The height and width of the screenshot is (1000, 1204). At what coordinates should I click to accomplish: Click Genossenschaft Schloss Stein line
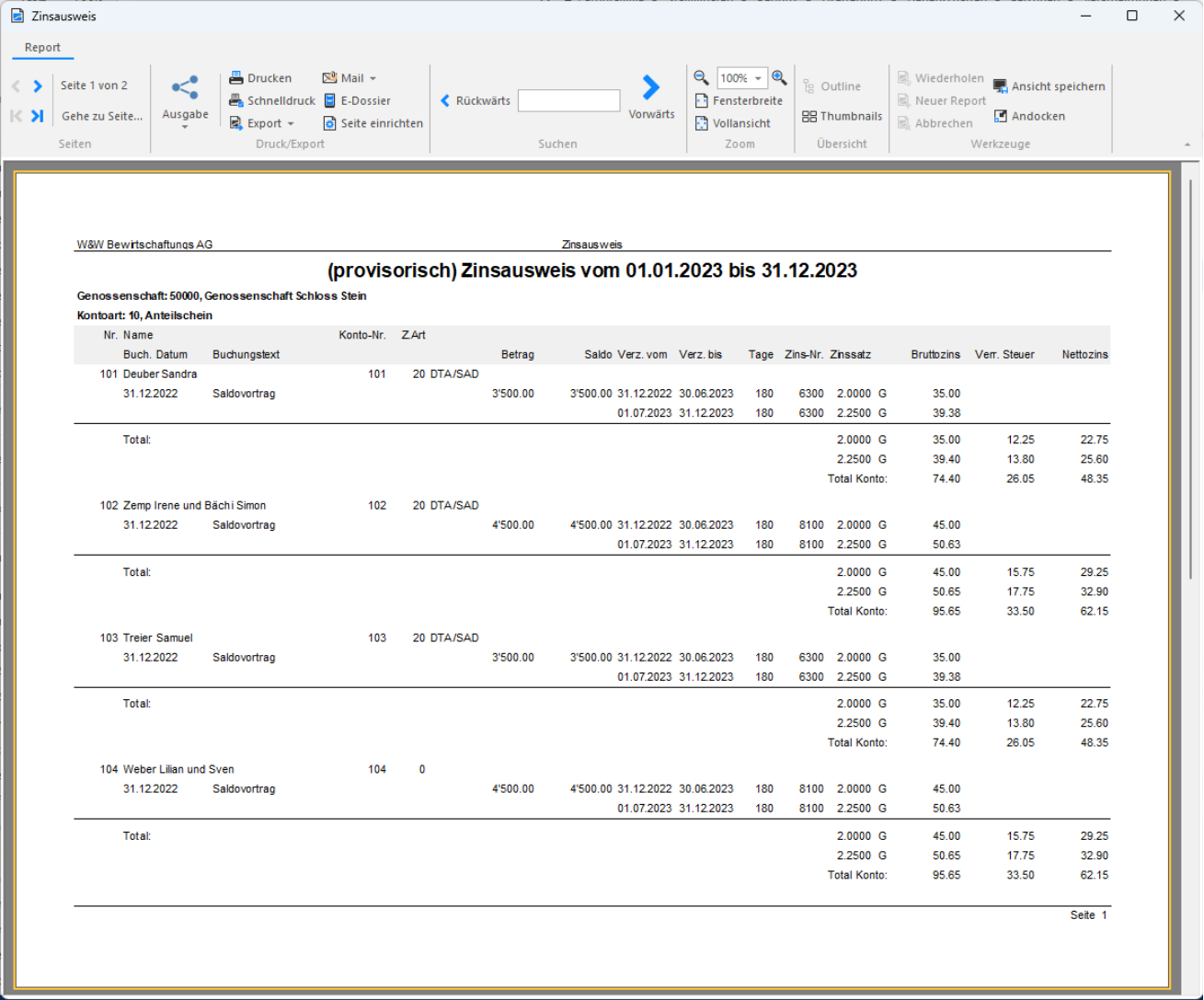(222, 296)
